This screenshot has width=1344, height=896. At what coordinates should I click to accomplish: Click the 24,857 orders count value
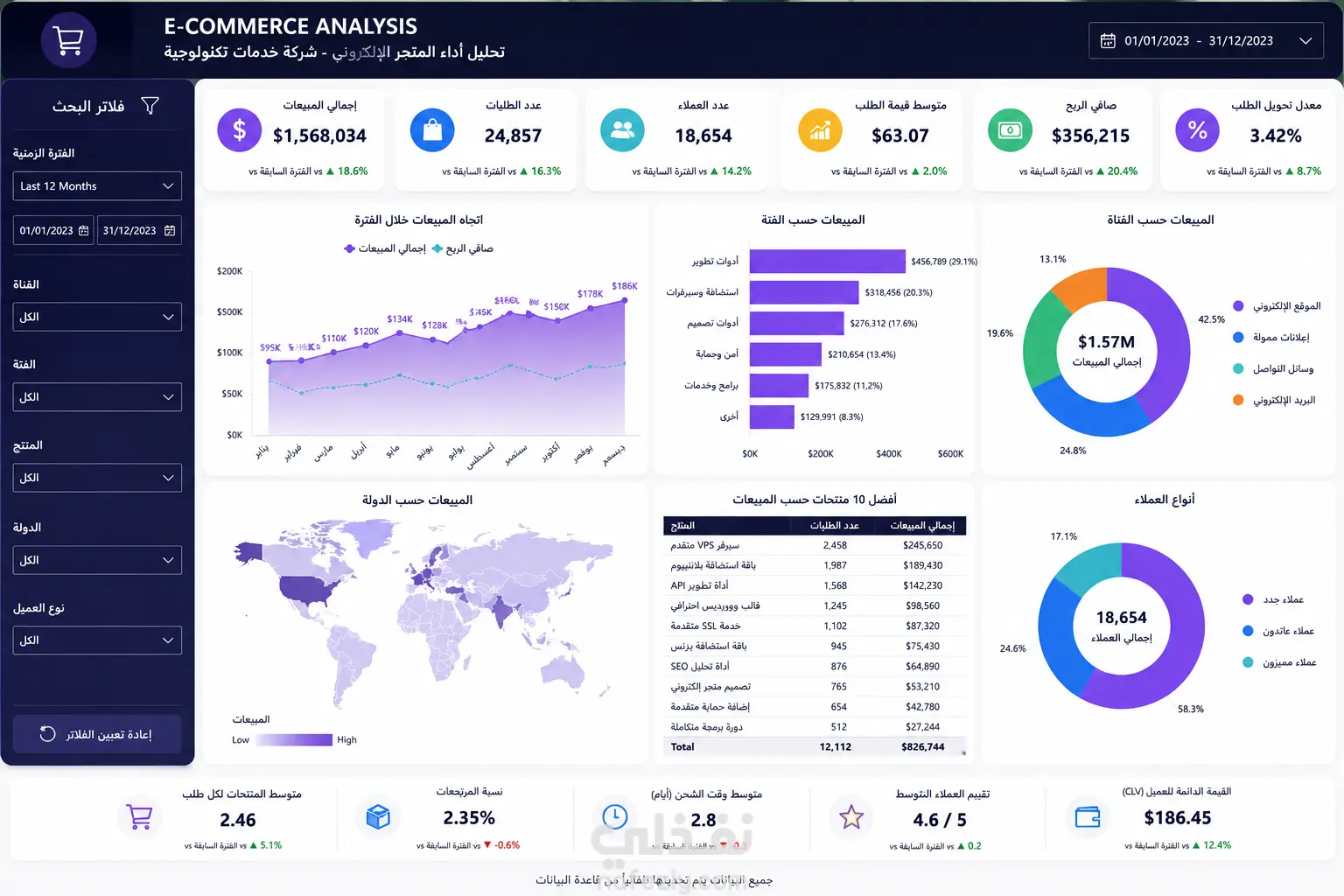pyautogui.click(x=514, y=136)
